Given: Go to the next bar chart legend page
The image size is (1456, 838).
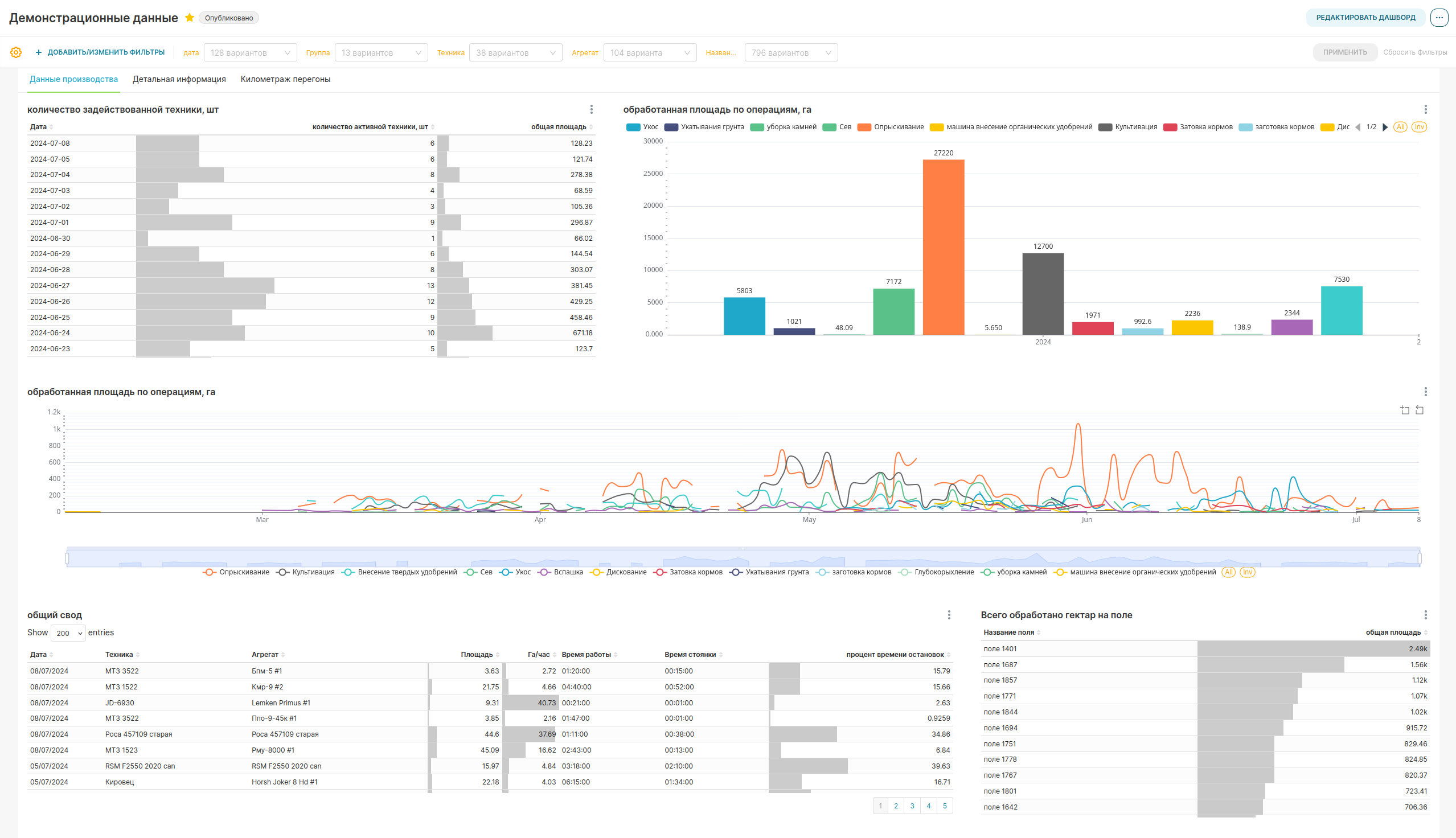Looking at the screenshot, I should 1385,127.
